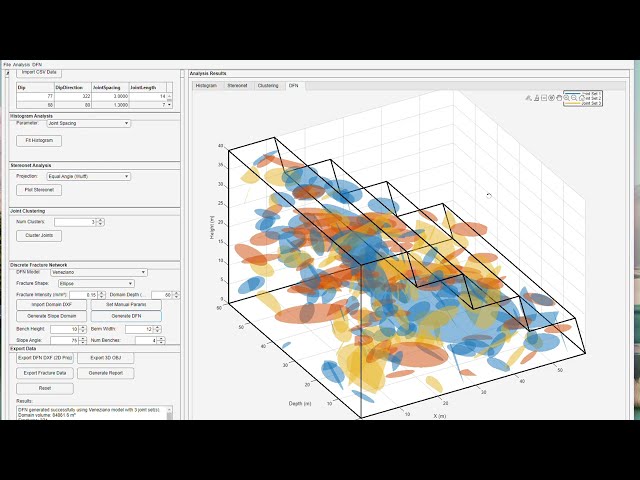Click the Plot Stereonet button

(x=39, y=190)
